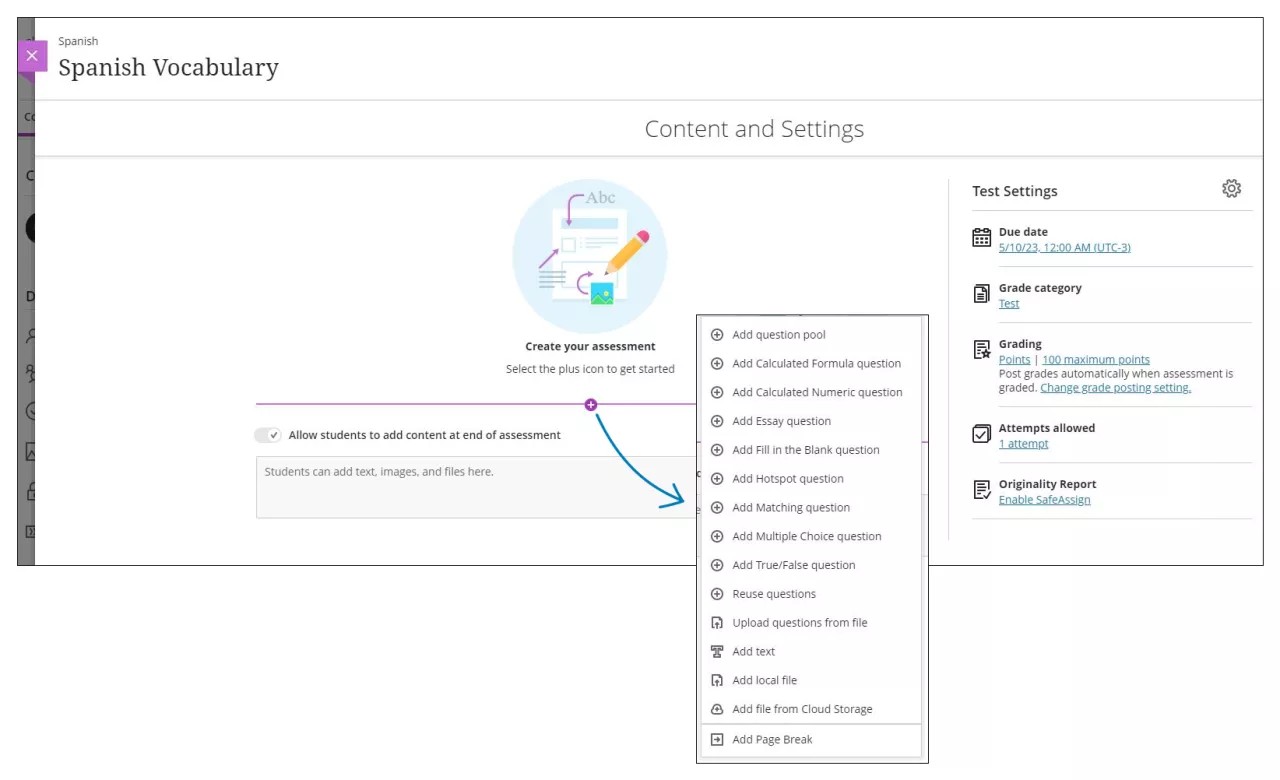Open the Test Settings gear icon
This screenshot has width=1280, height=780.
click(x=1231, y=189)
